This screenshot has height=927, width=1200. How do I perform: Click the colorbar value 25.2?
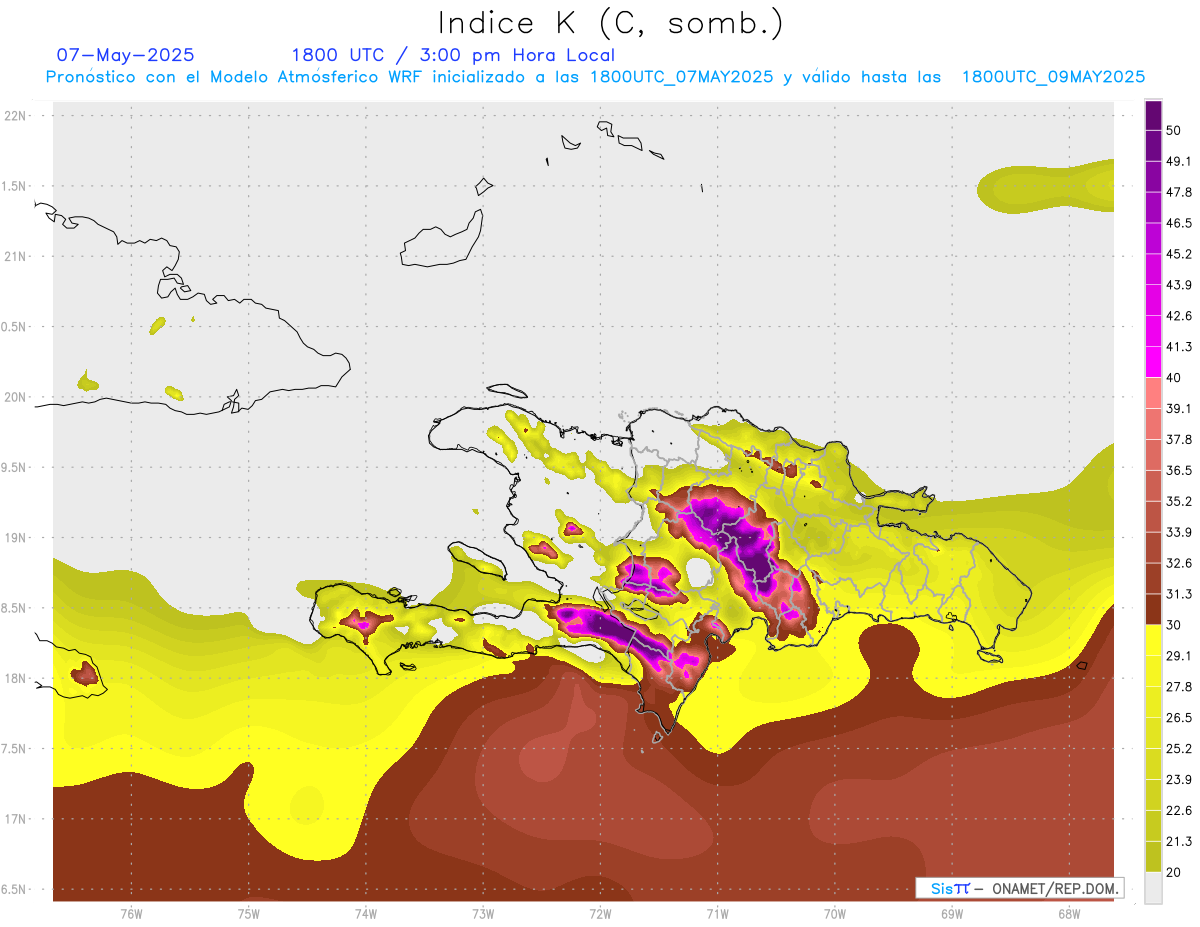coord(1178,749)
